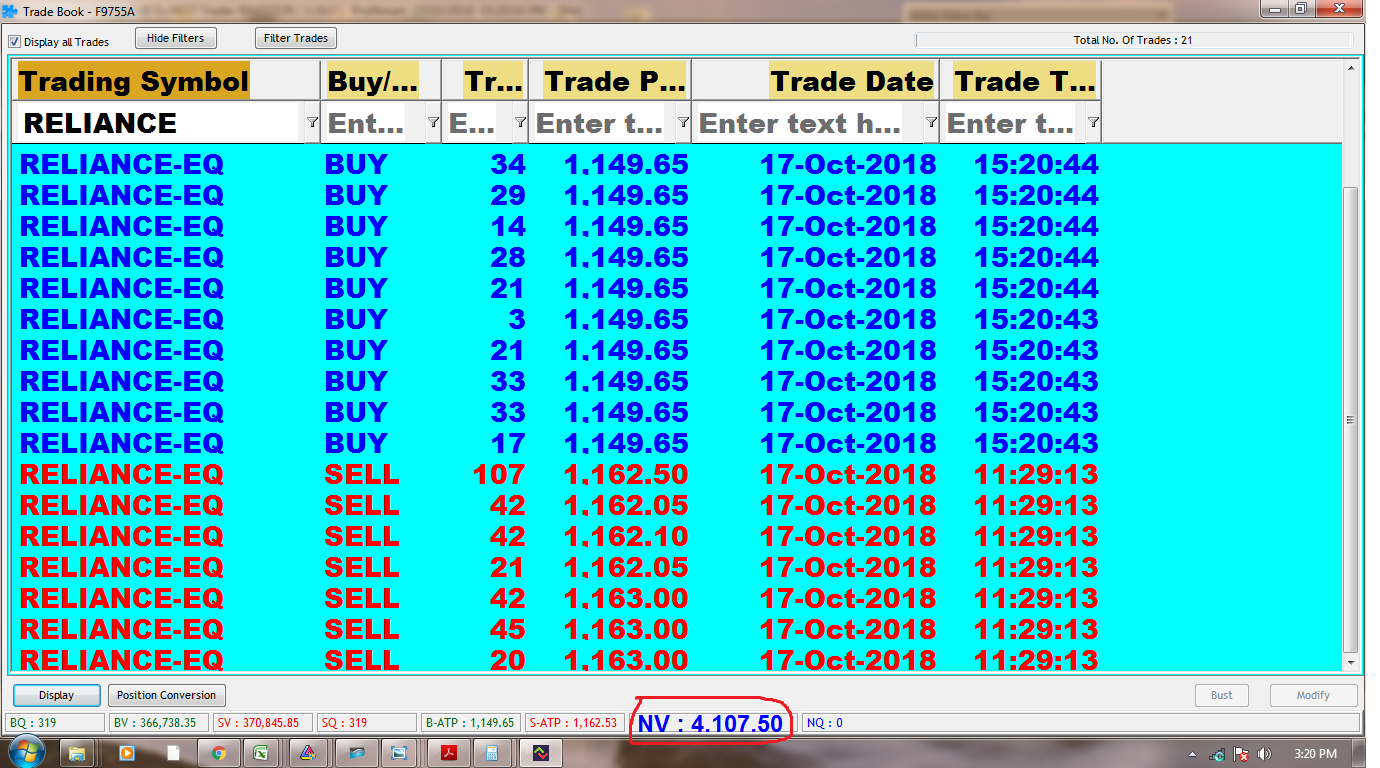1380x768 pixels.
Task: Open the Trade Time column filter icon
Action: (x=1093, y=122)
